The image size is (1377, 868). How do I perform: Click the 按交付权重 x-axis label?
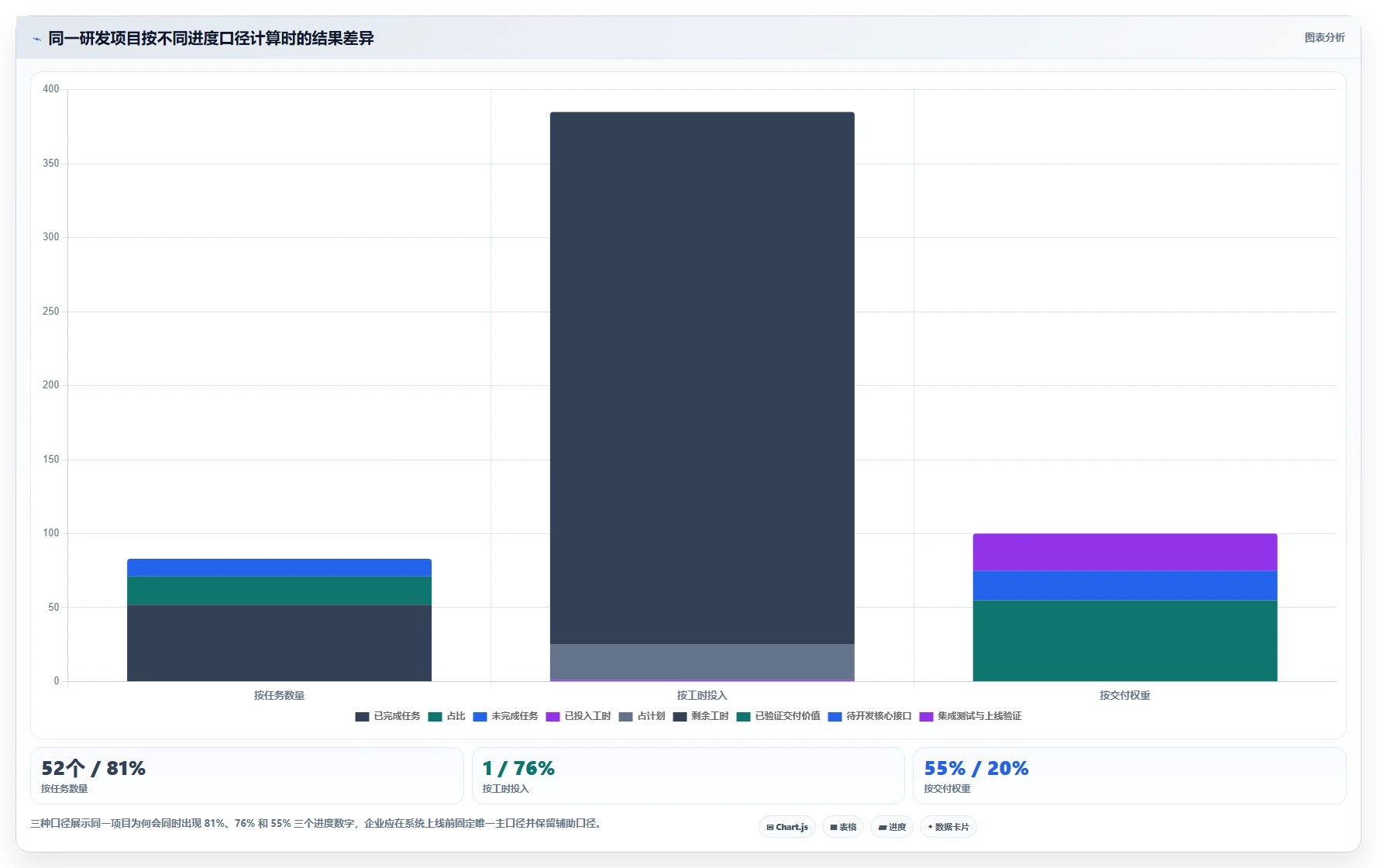coord(1125,695)
